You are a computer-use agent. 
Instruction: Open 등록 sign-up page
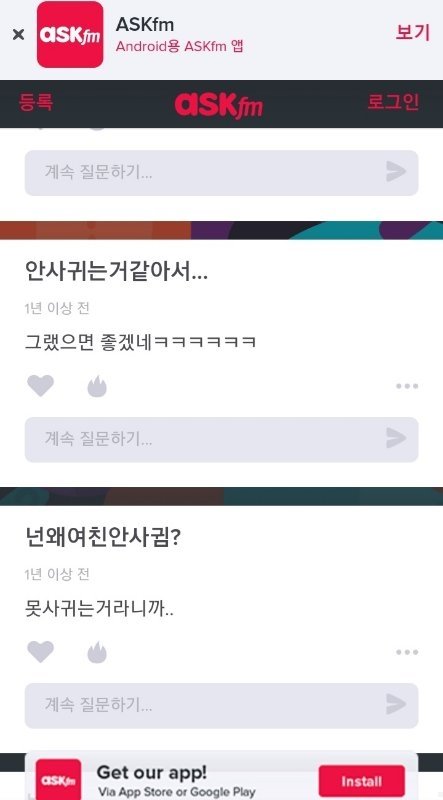(x=36, y=102)
